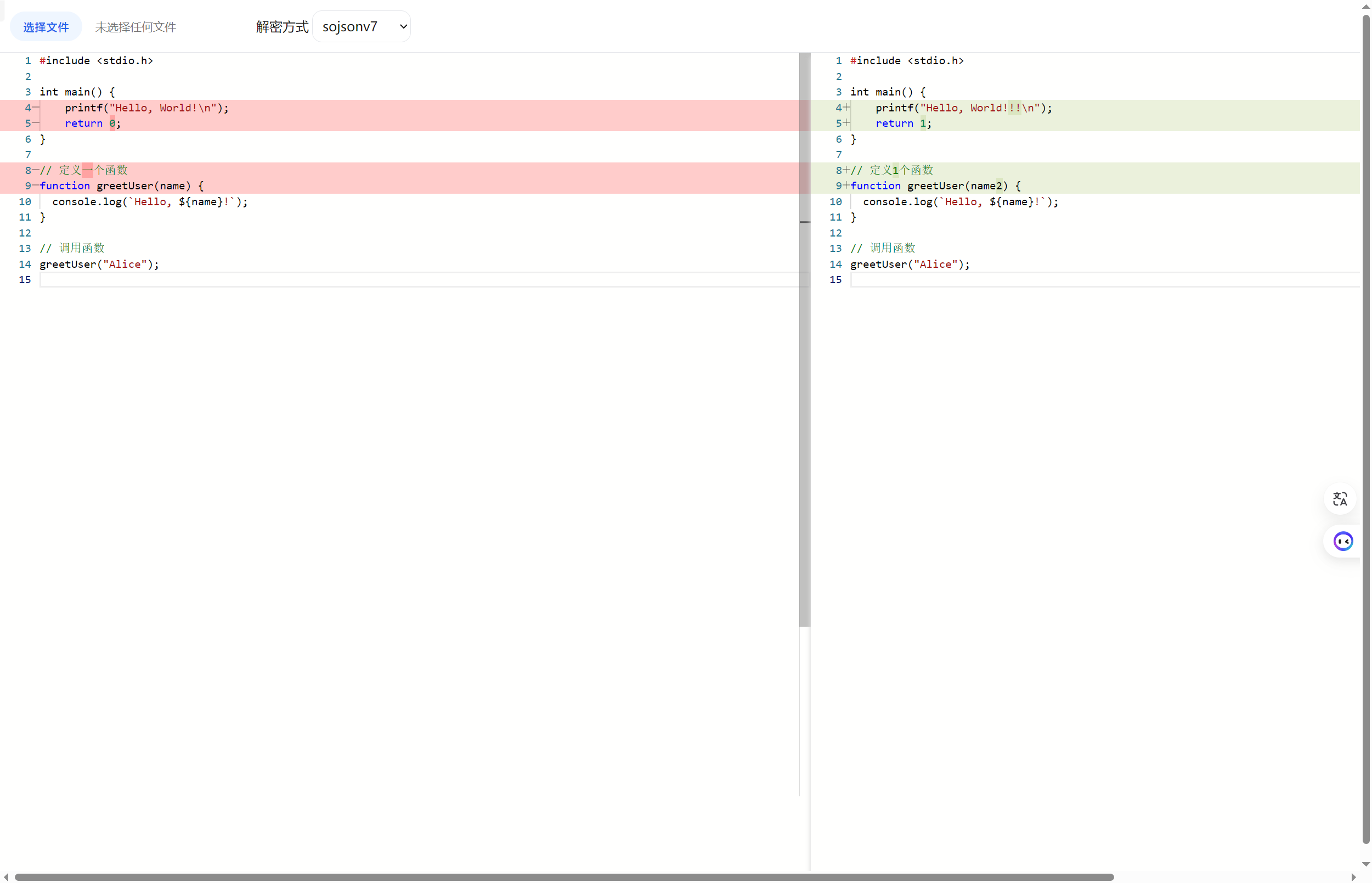Click plus marker on right line 9
Viewport: 1372px width, 883px height.
pyautogui.click(x=846, y=186)
